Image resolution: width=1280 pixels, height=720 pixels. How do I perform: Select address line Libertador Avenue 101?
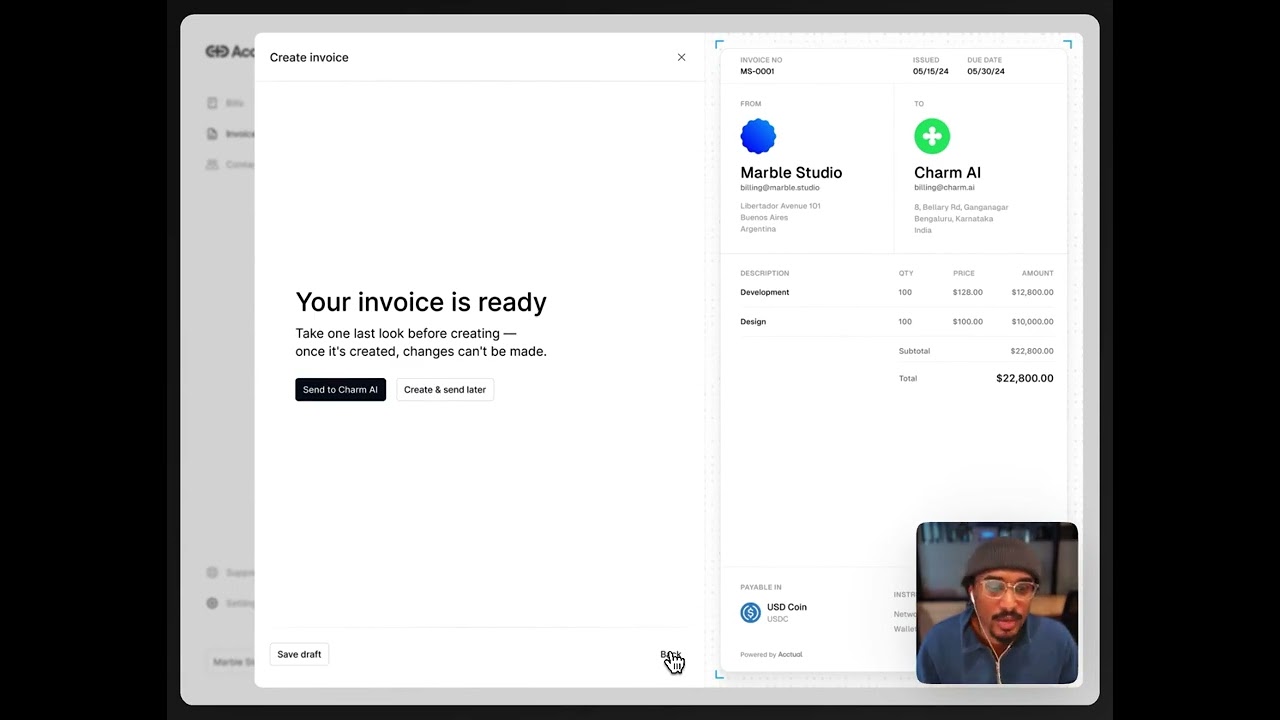tap(780, 206)
